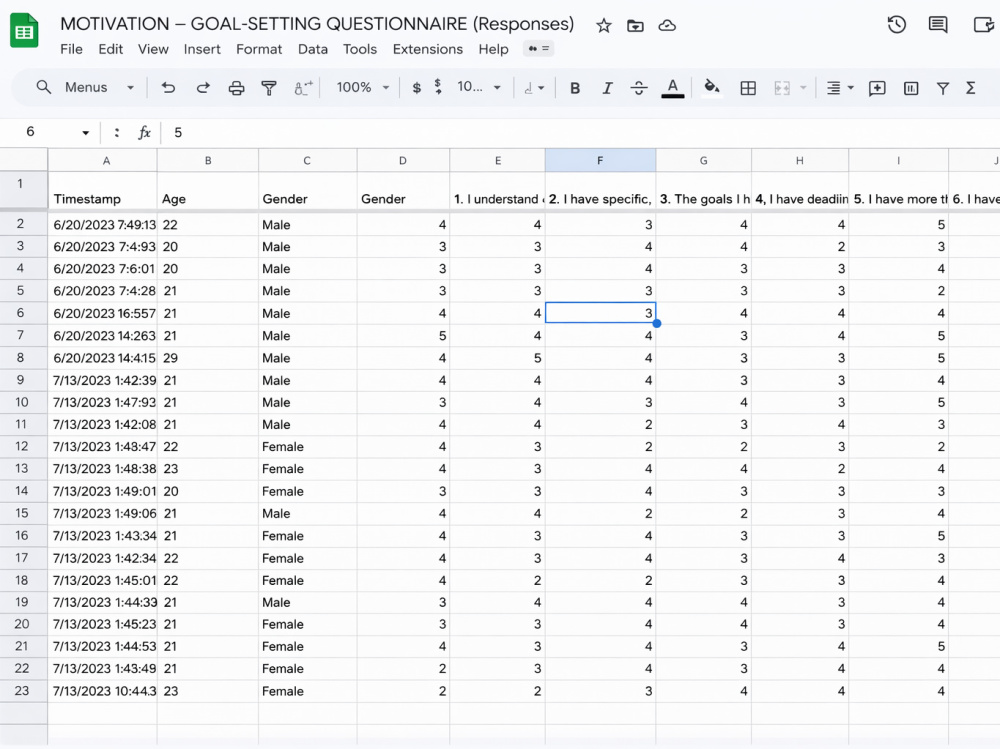Click timestamp 7/13/2023 10:44:3 cell
Viewport: 1000px width, 749px height.
pyautogui.click(x=103, y=691)
